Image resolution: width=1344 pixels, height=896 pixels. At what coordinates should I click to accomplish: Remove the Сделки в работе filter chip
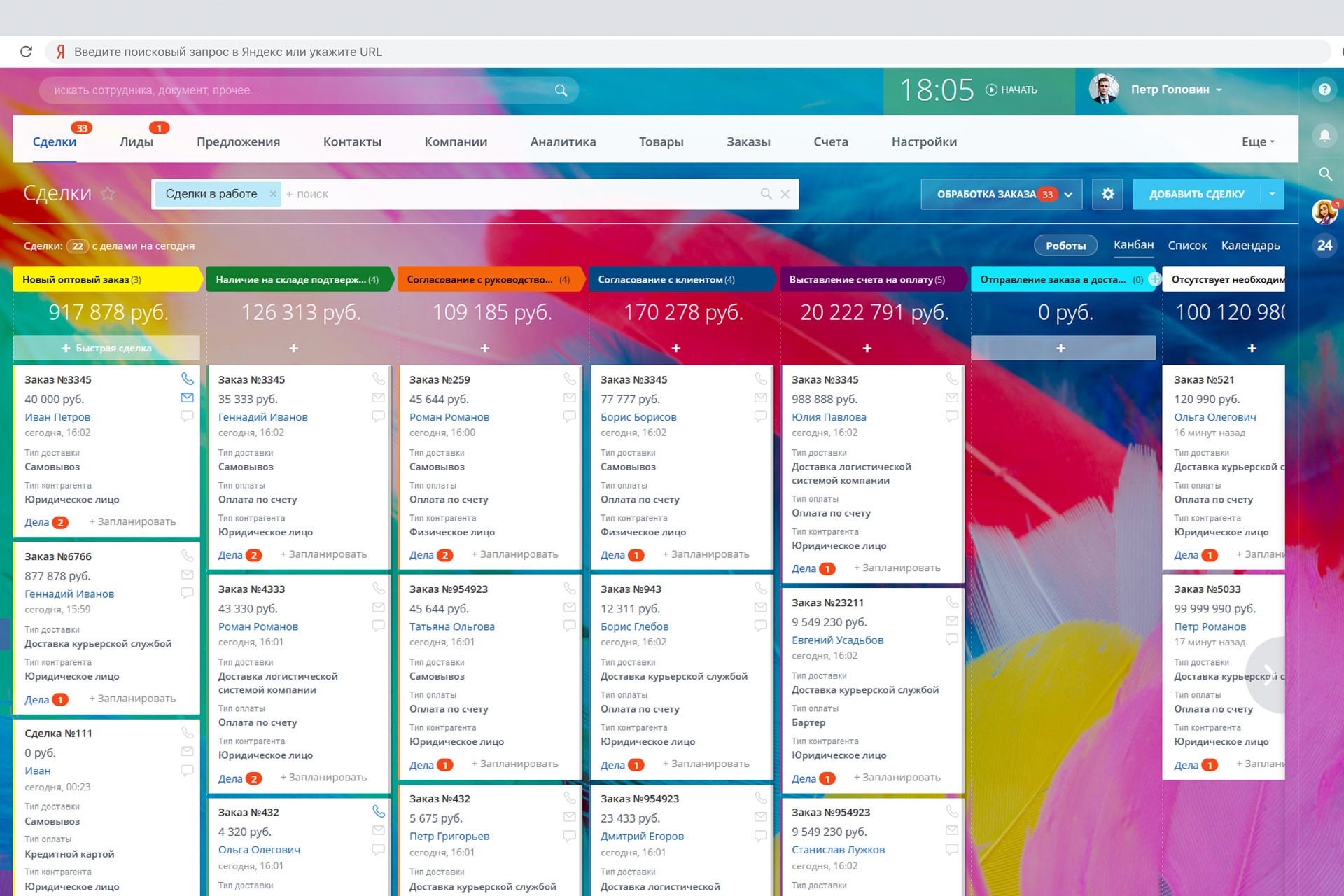coord(273,194)
